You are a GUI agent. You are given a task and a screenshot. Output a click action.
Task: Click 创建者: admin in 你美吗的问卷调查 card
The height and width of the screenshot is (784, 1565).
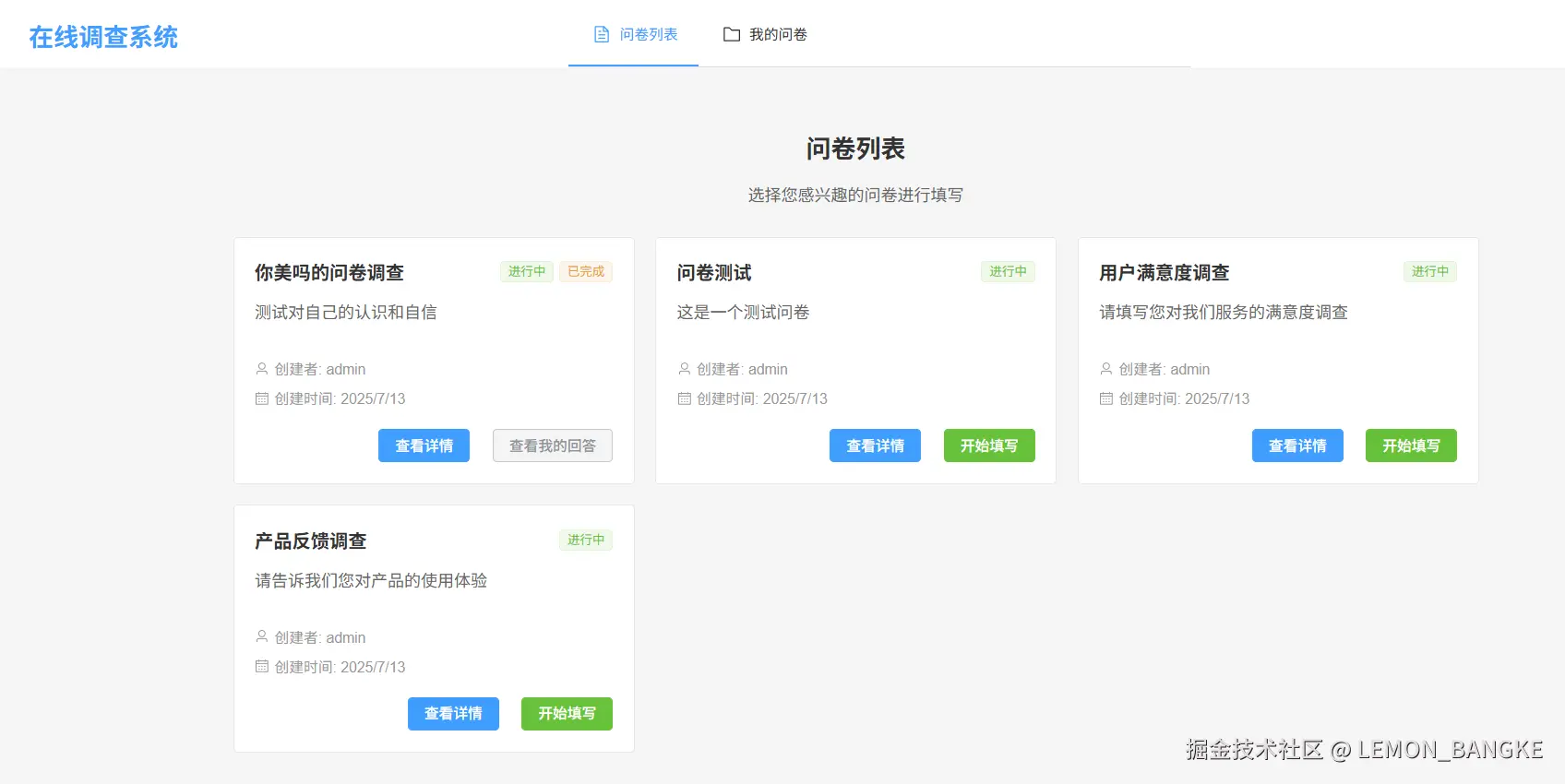(320, 369)
